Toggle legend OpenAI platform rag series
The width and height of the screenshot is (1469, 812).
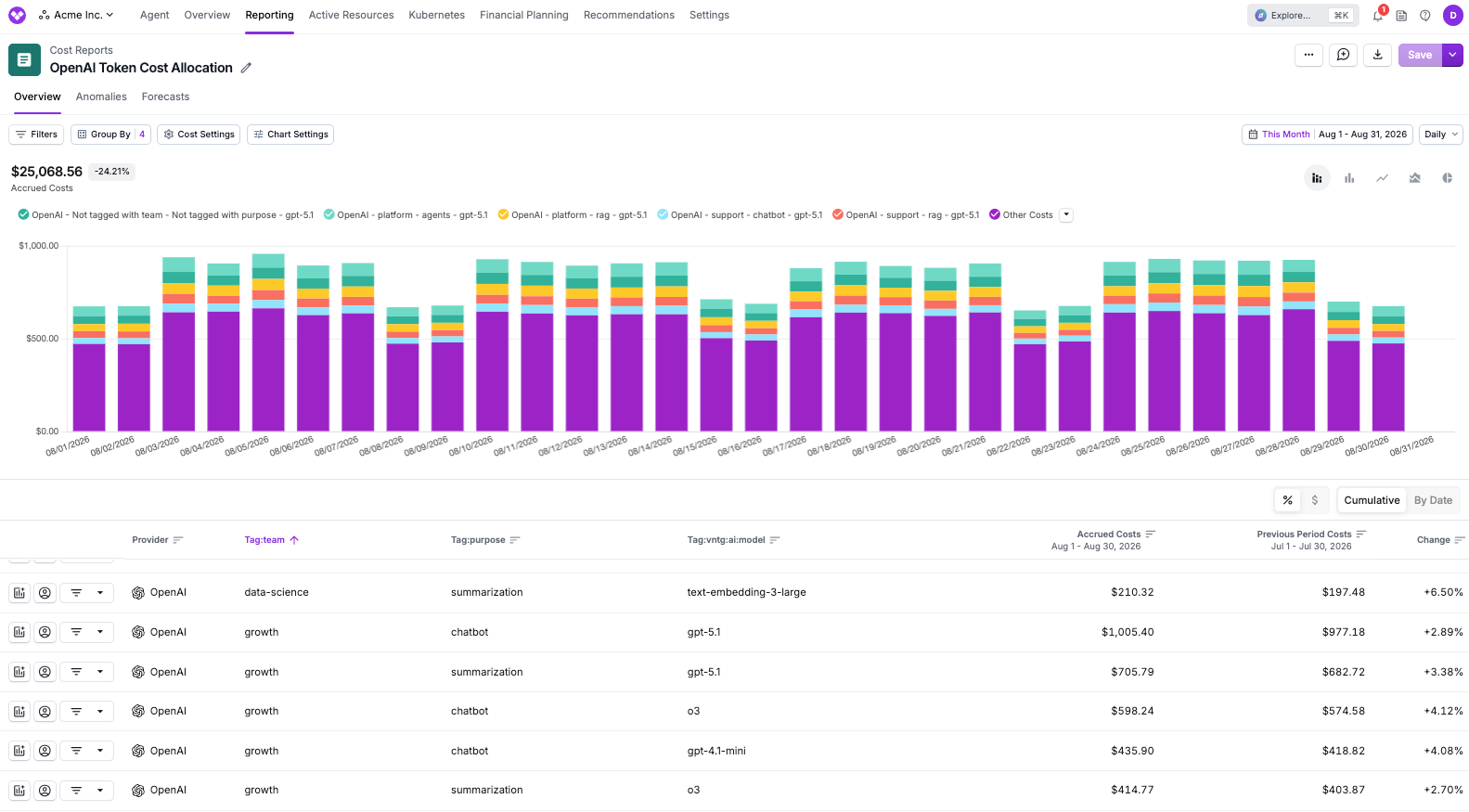(x=573, y=214)
